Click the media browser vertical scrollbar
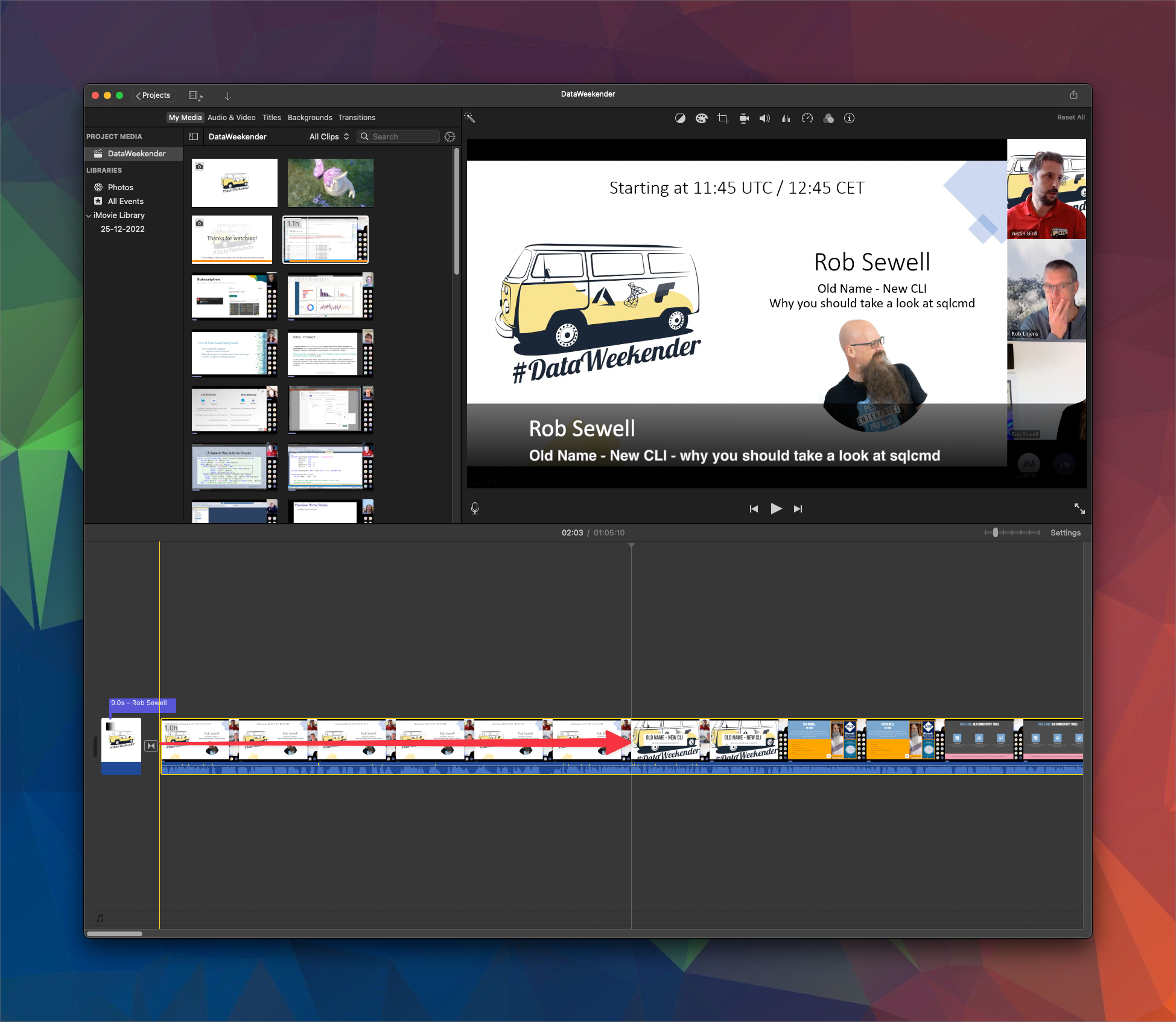 click(x=456, y=211)
